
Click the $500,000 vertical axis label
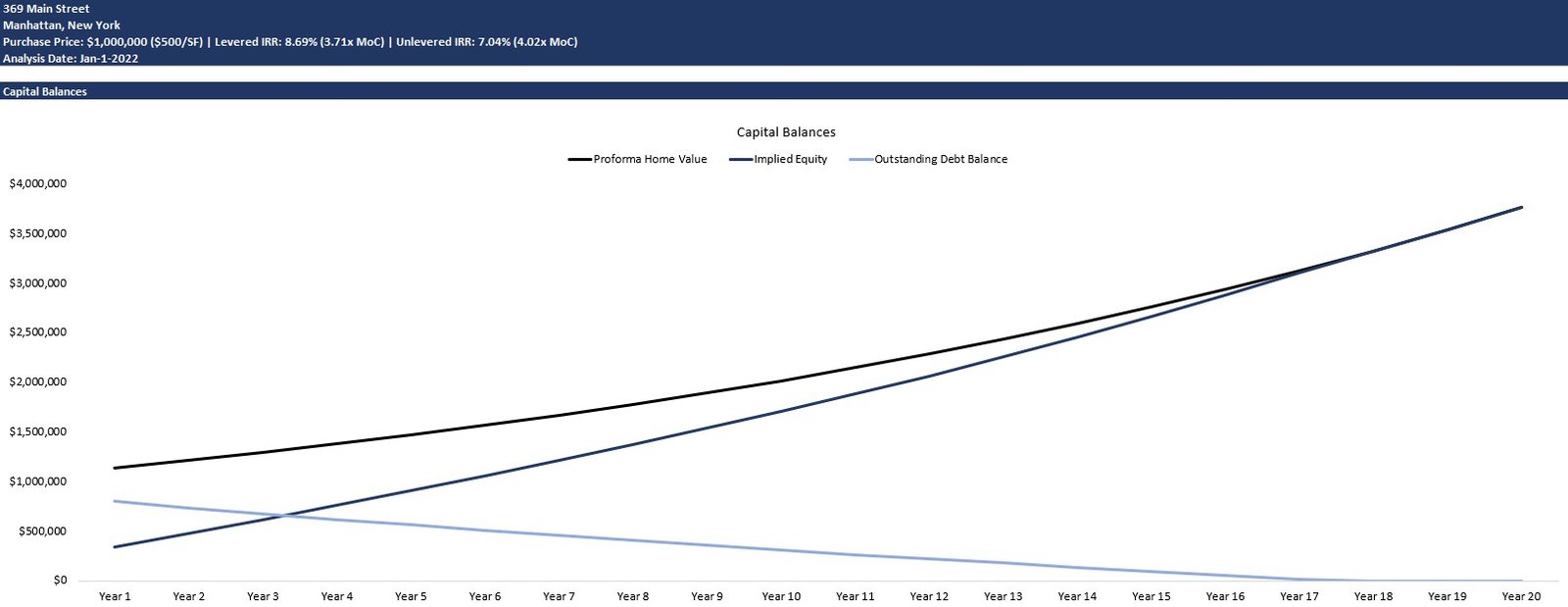[x=42, y=531]
